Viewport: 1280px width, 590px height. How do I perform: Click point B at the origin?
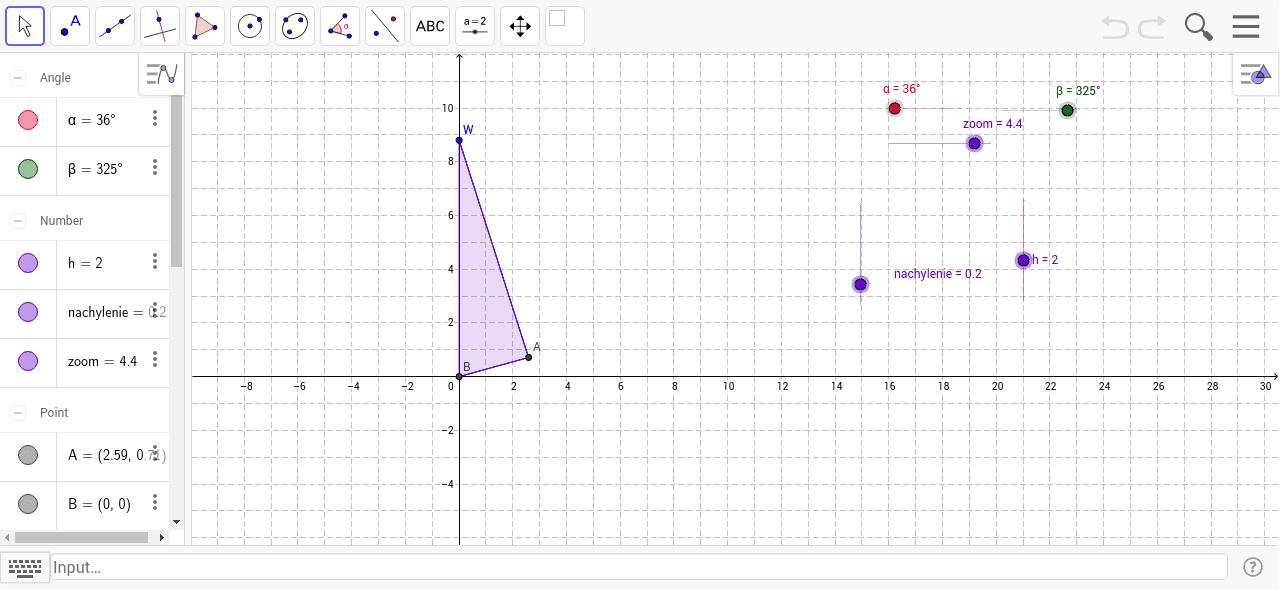(459, 376)
